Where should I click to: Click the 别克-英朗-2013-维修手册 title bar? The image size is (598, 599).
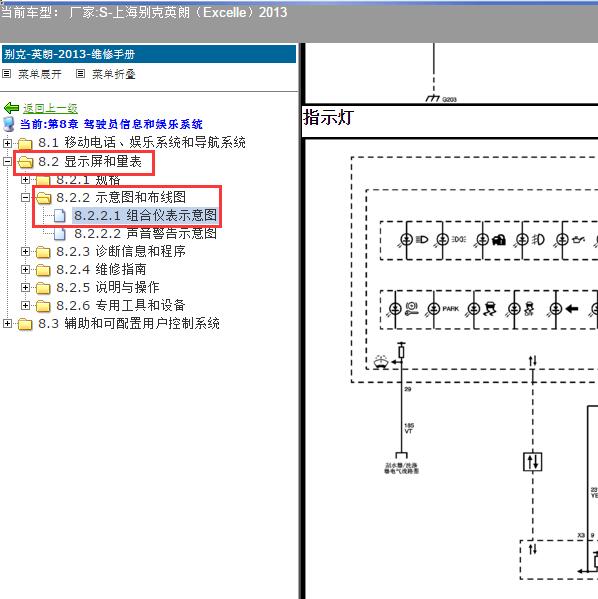point(149,54)
